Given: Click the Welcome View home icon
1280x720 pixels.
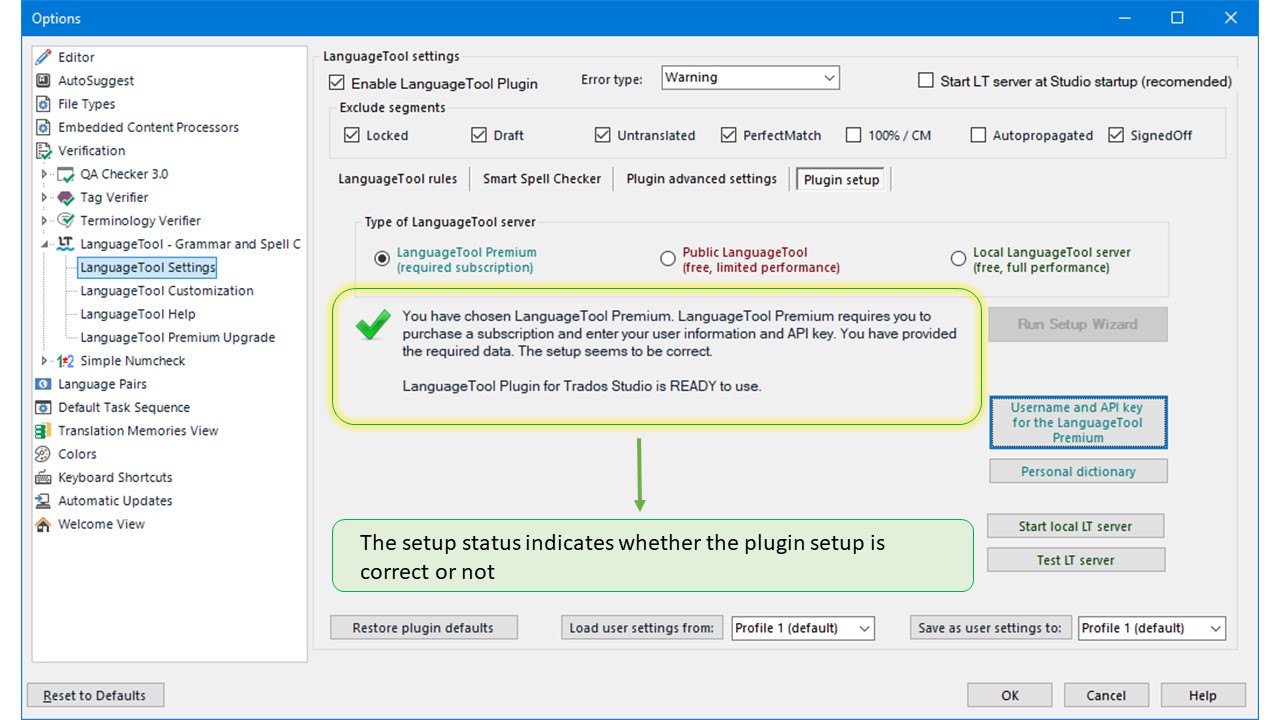Looking at the screenshot, I should tap(43, 524).
